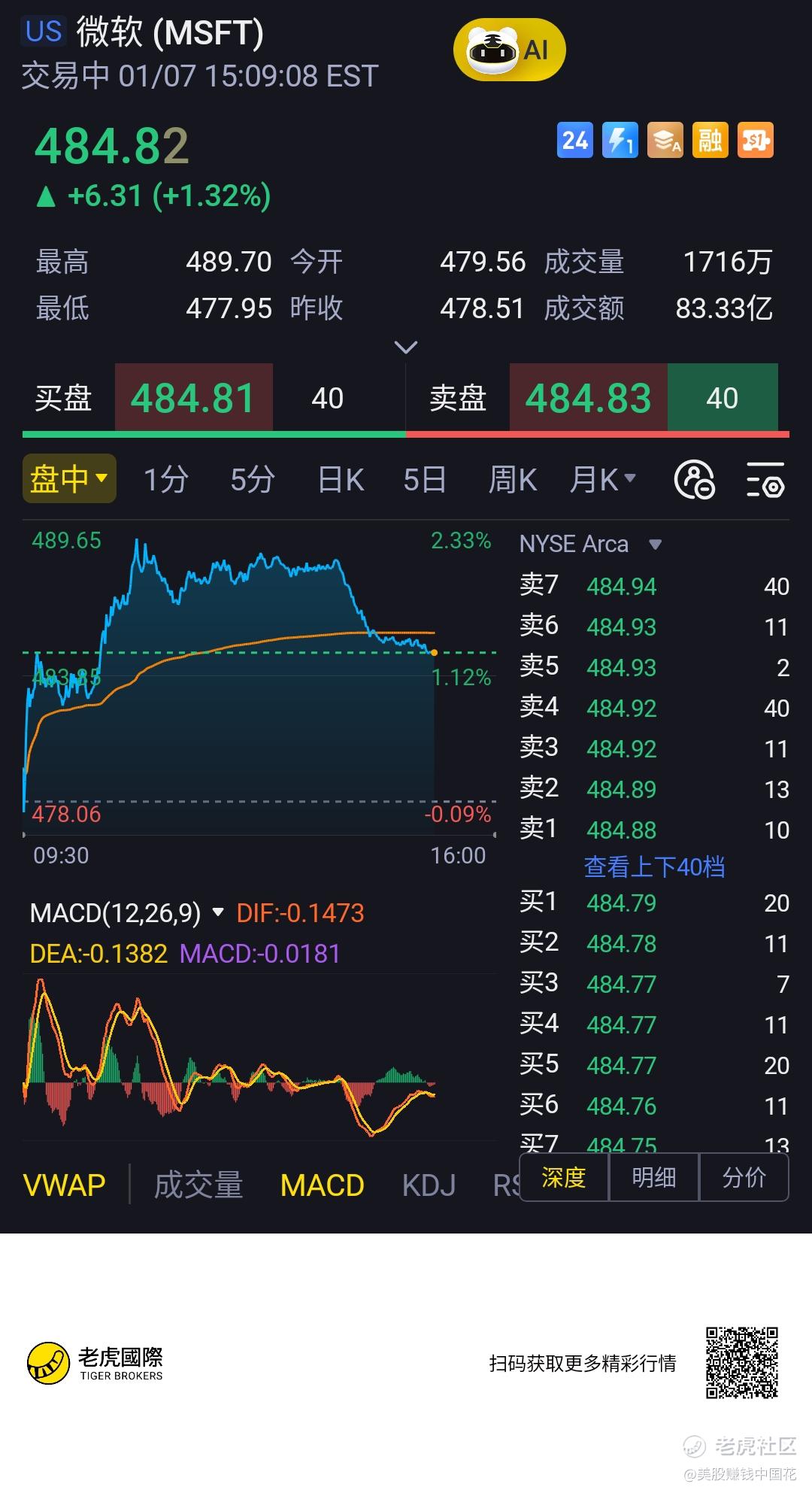This screenshot has width=812, height=1493.
Task: Select the KDJ indicator
Action: 429,1185
